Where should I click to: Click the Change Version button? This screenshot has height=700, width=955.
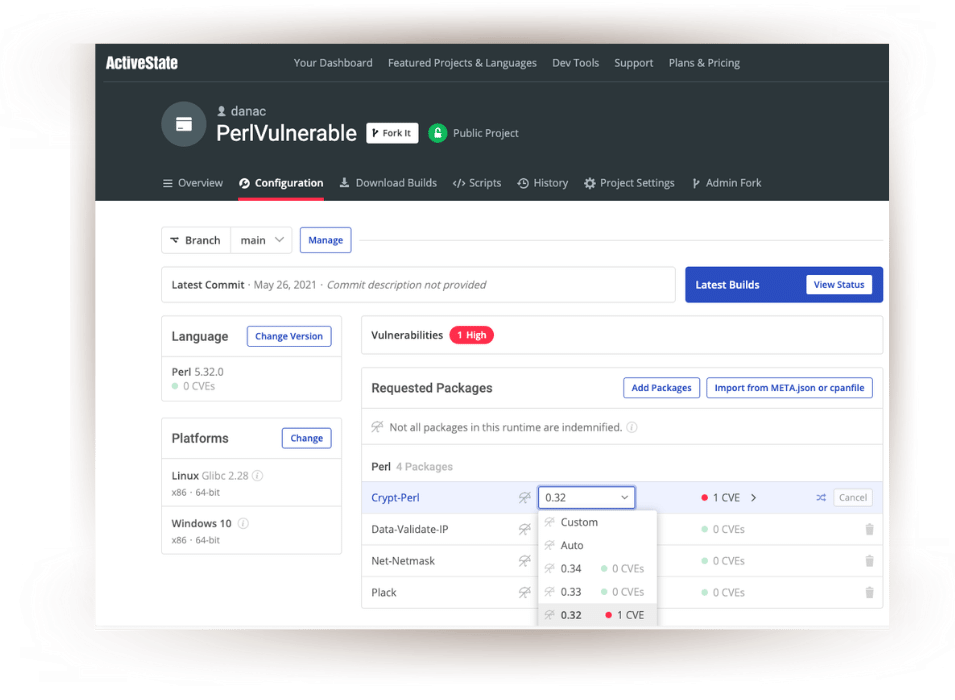tap(289, 336)
